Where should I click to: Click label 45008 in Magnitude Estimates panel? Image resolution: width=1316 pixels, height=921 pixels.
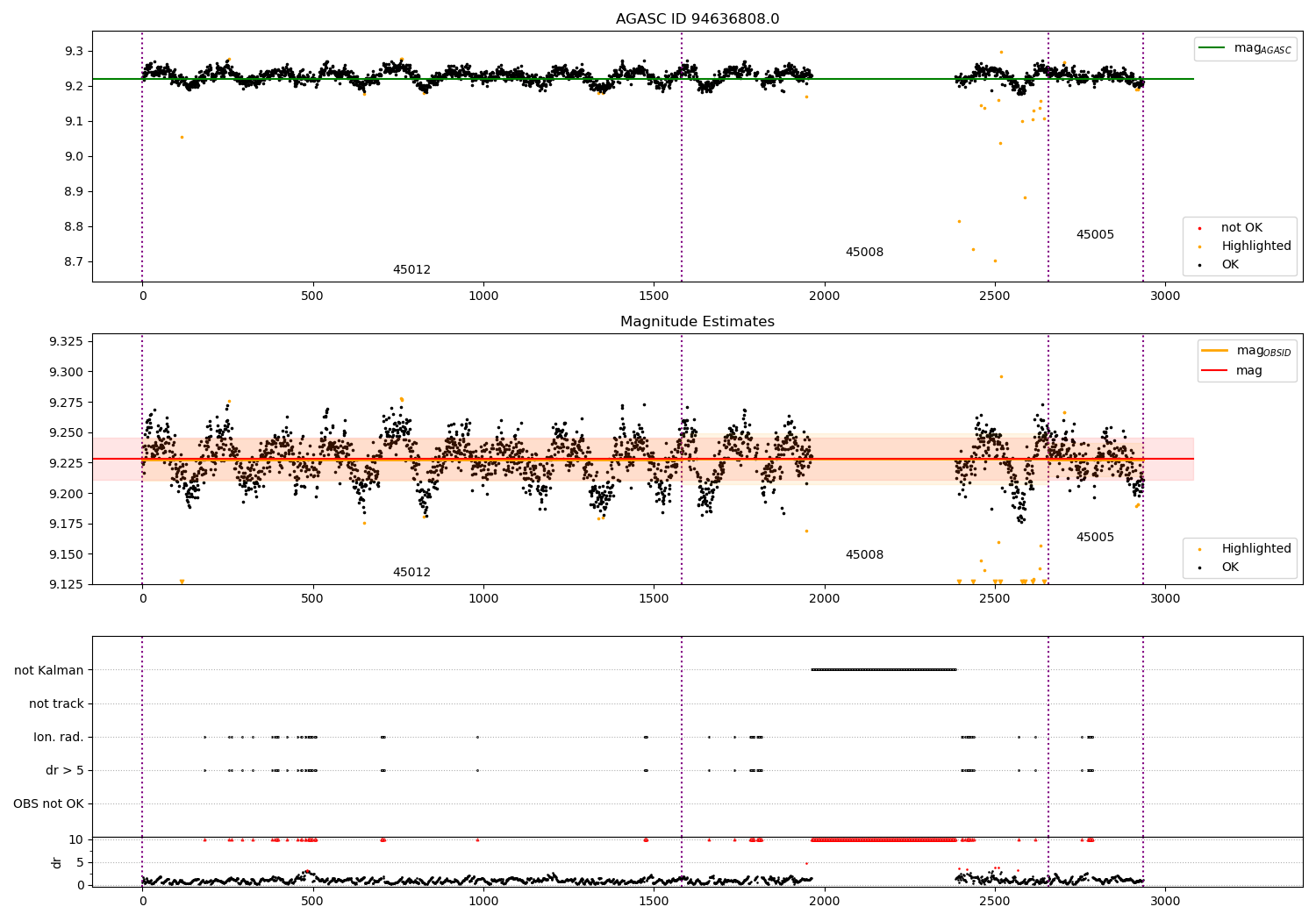point(864,554)
